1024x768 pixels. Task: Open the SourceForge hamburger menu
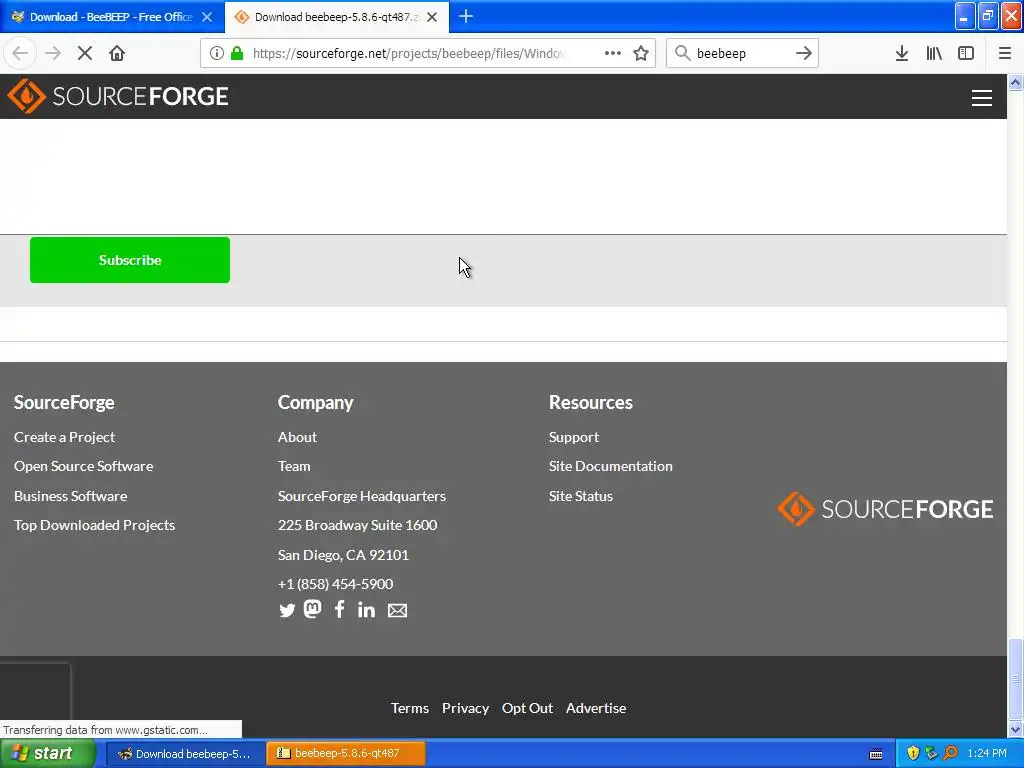(982, 97)
